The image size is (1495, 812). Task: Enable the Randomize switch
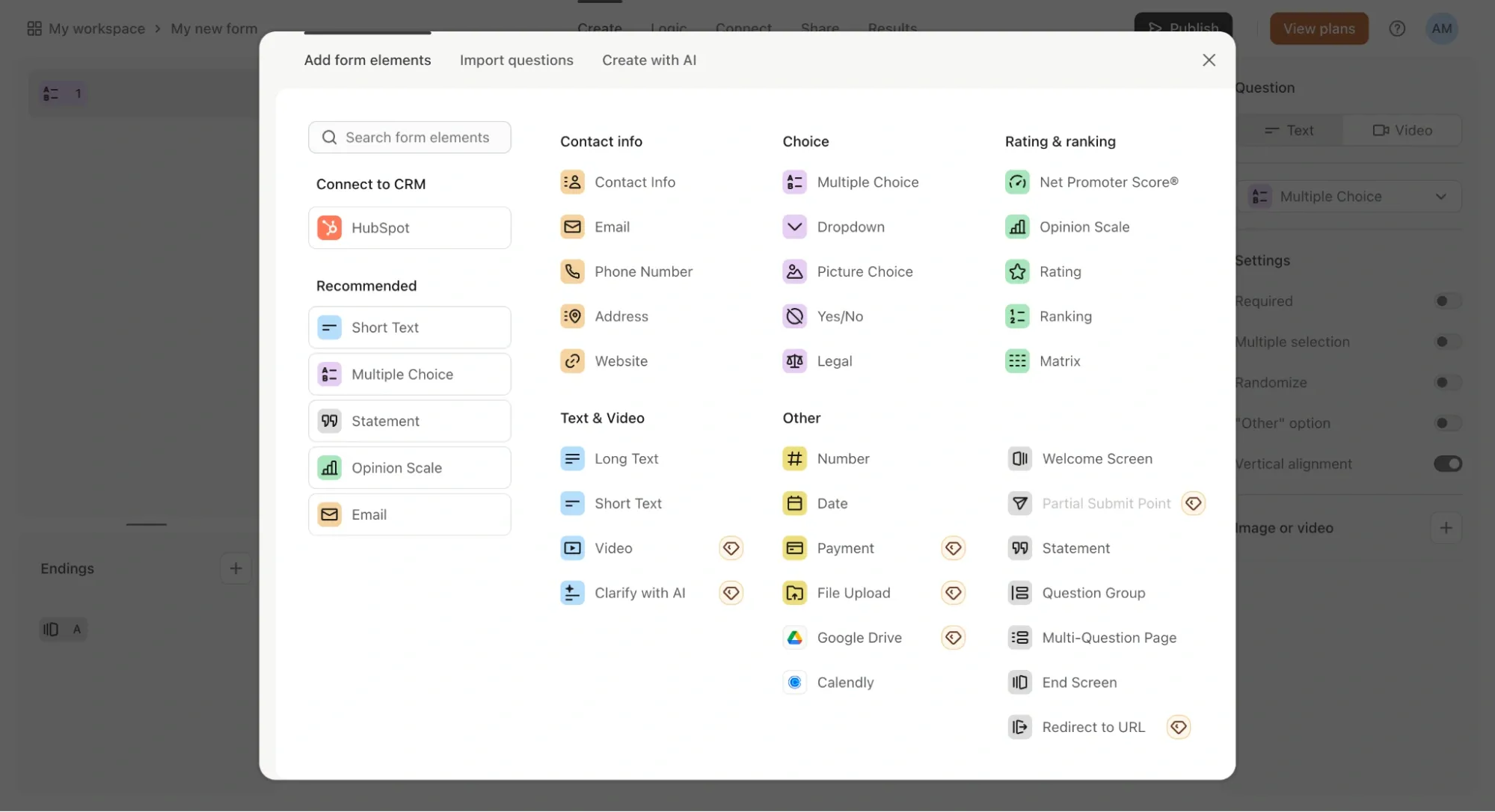point(1446,382)
